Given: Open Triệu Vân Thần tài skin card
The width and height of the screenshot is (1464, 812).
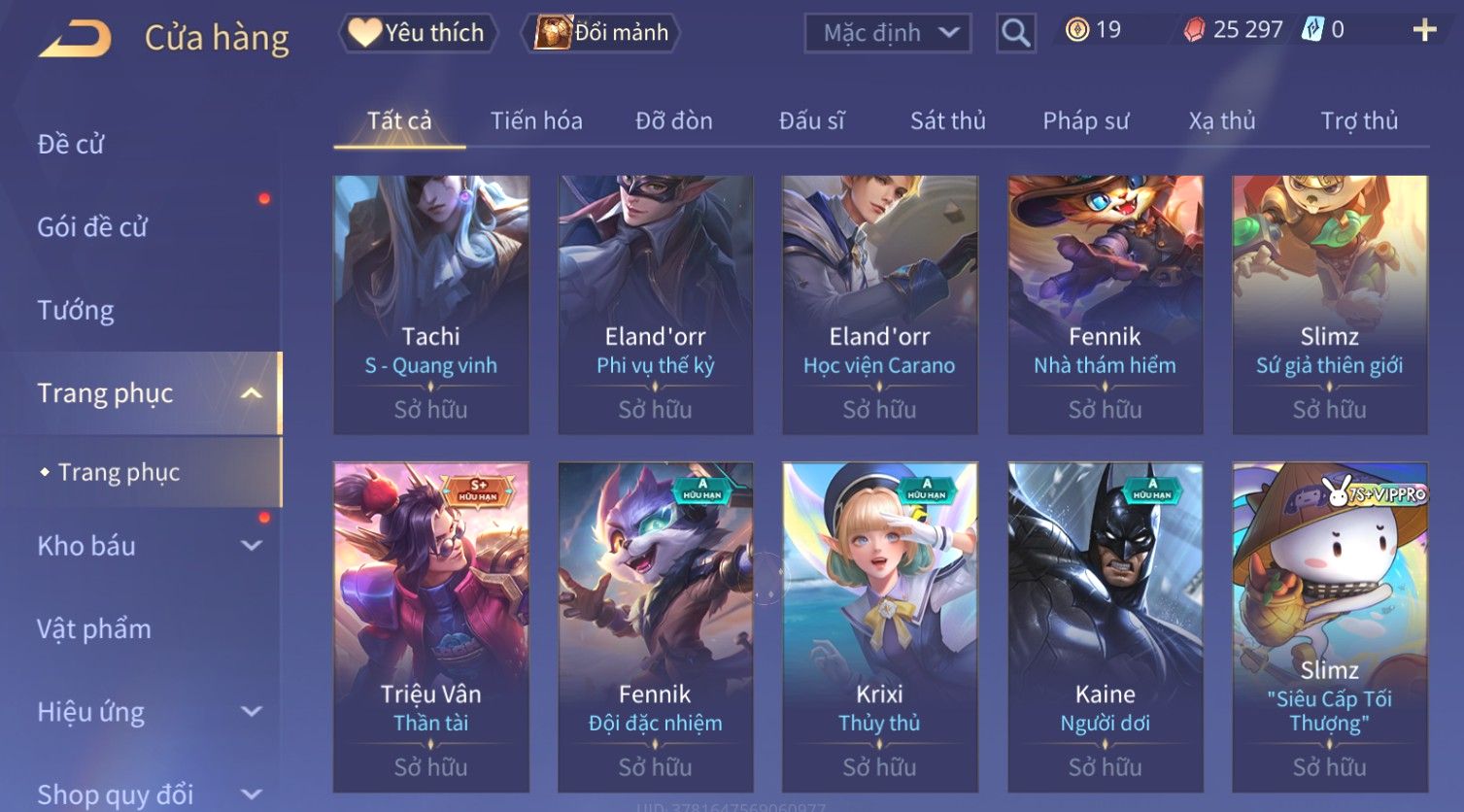Looking at the screenshot, I should tap(431, 627).
